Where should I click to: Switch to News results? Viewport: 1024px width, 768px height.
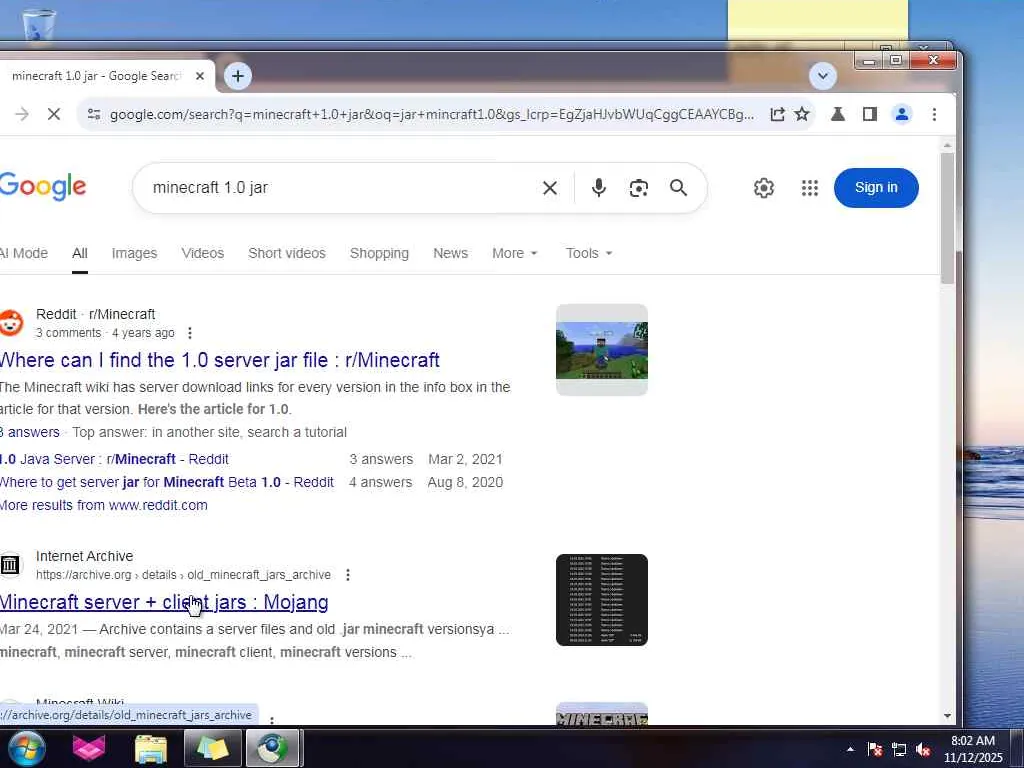coord(451,253)
